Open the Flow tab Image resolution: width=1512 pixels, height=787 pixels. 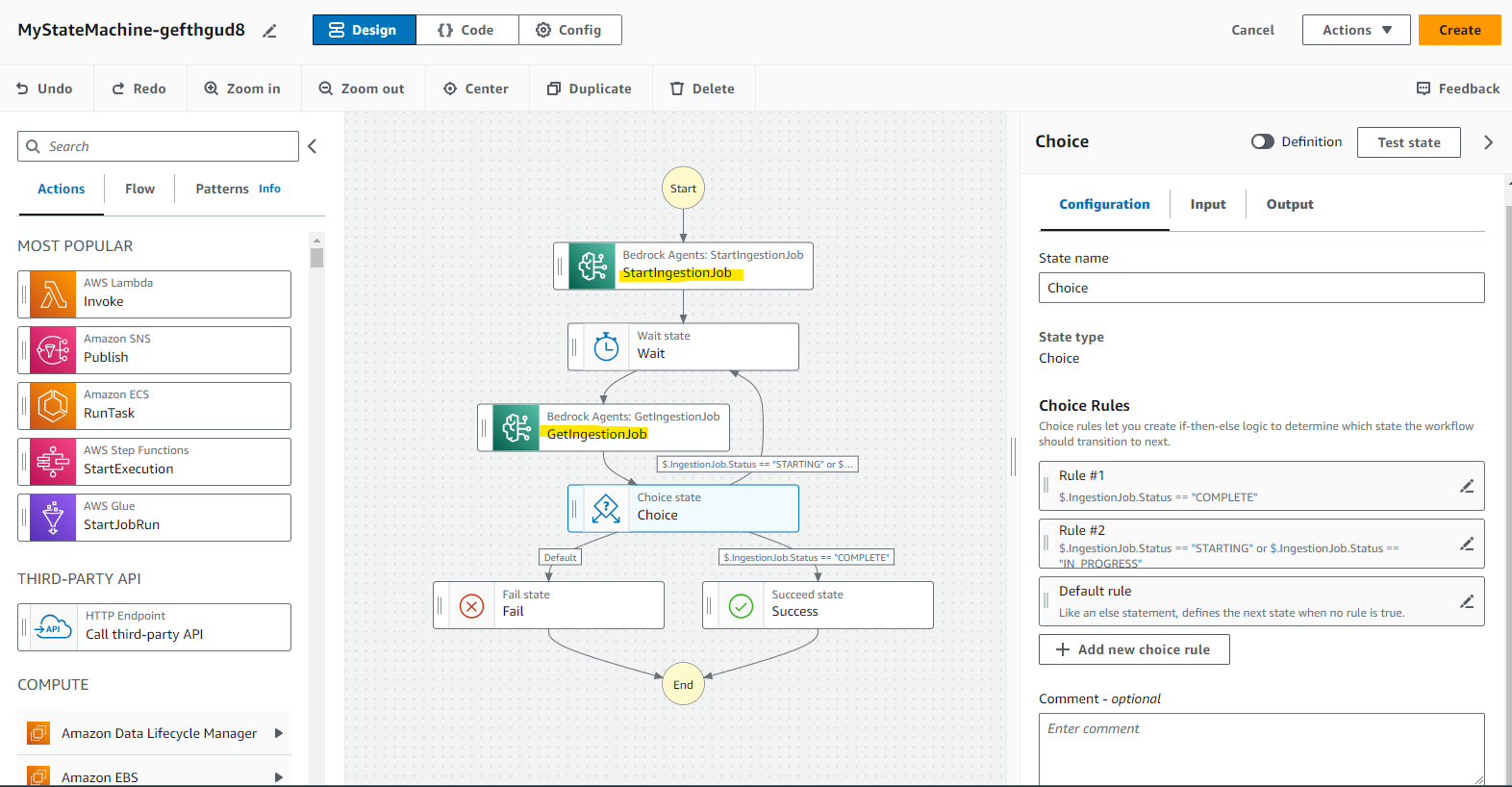[139, 189]
